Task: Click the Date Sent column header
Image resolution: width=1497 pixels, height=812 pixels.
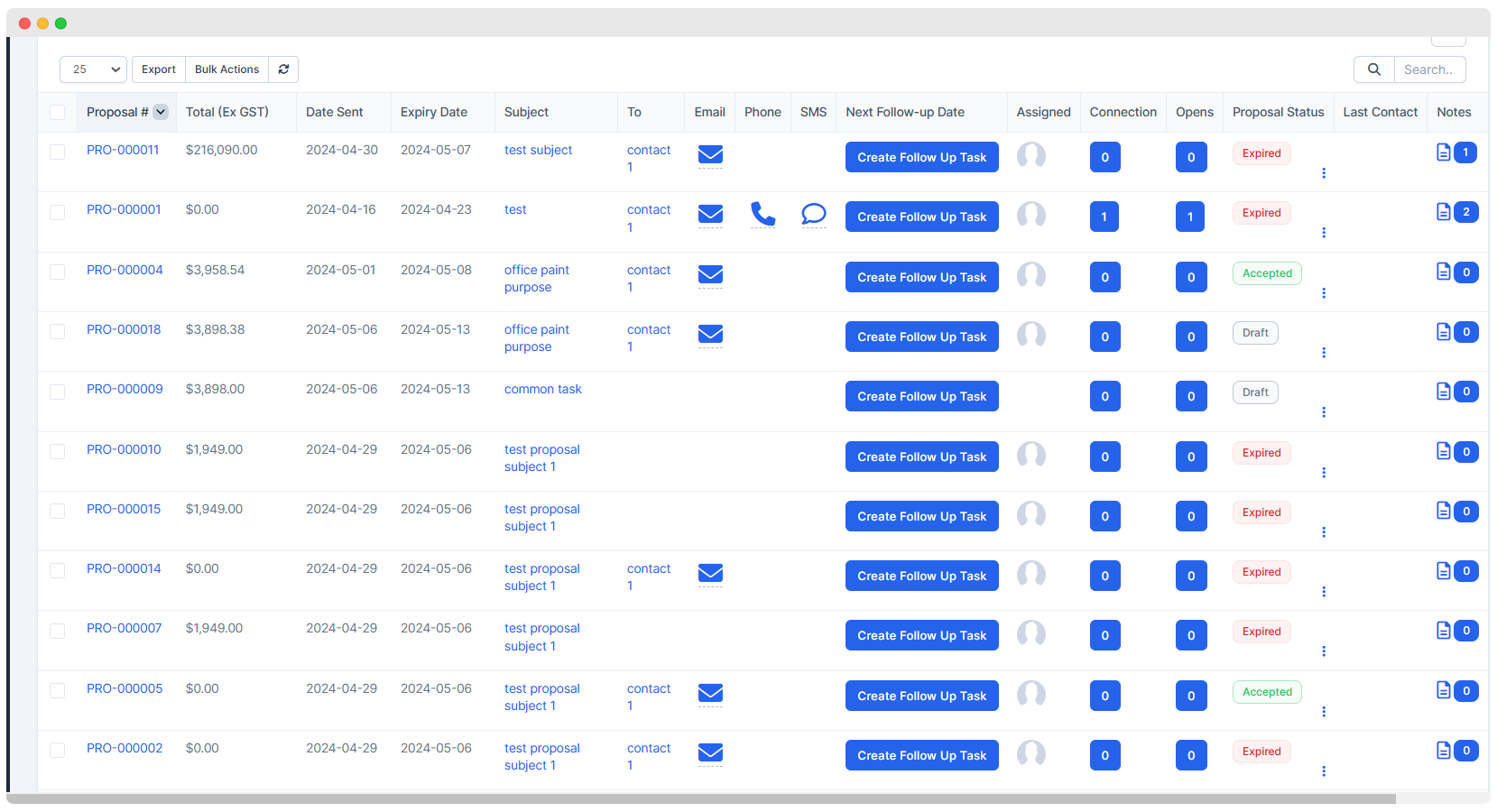Action: [335, 112]
